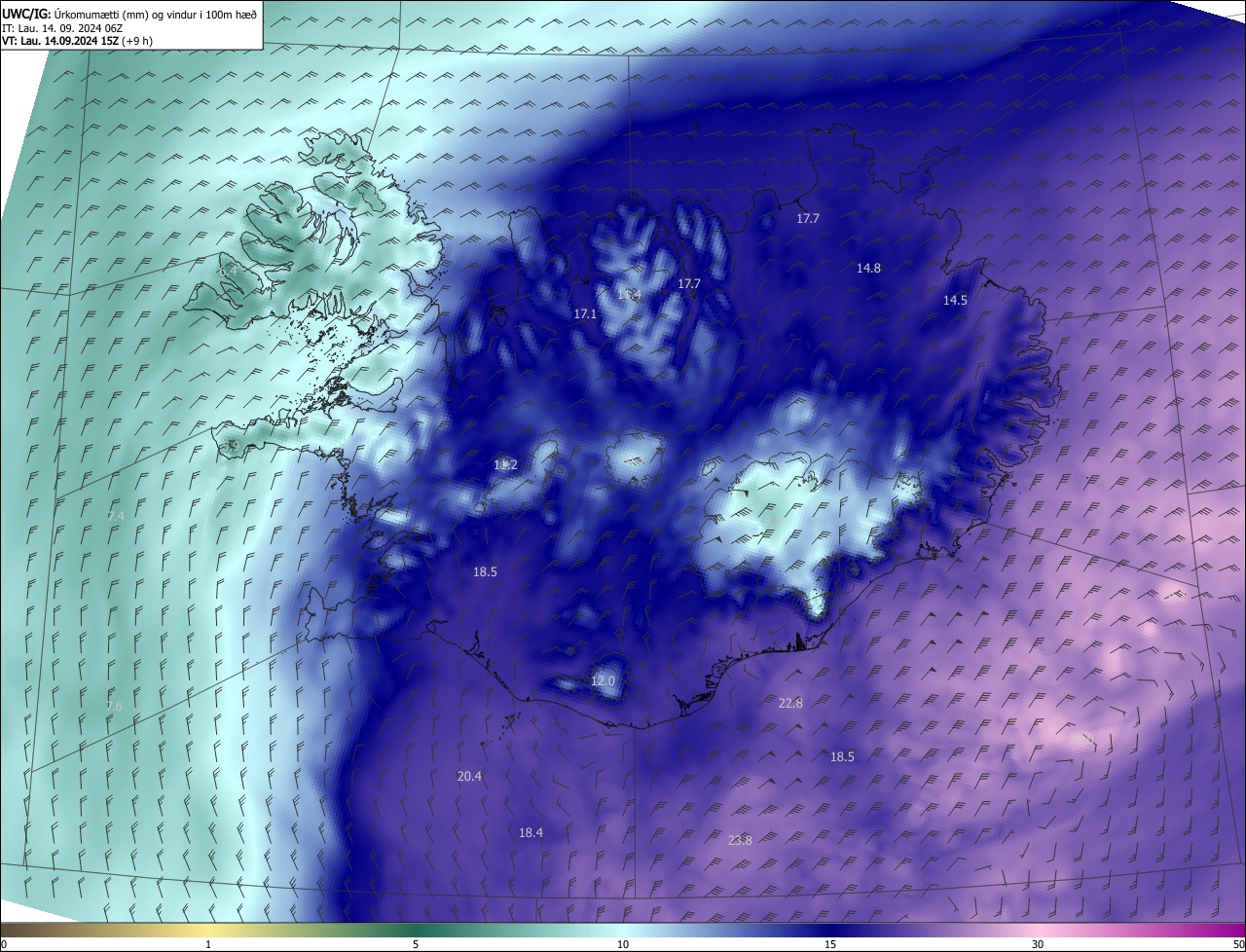Click the 30 tick on the color scale
The image size is (1246, 952).
tap(1038, 944)
